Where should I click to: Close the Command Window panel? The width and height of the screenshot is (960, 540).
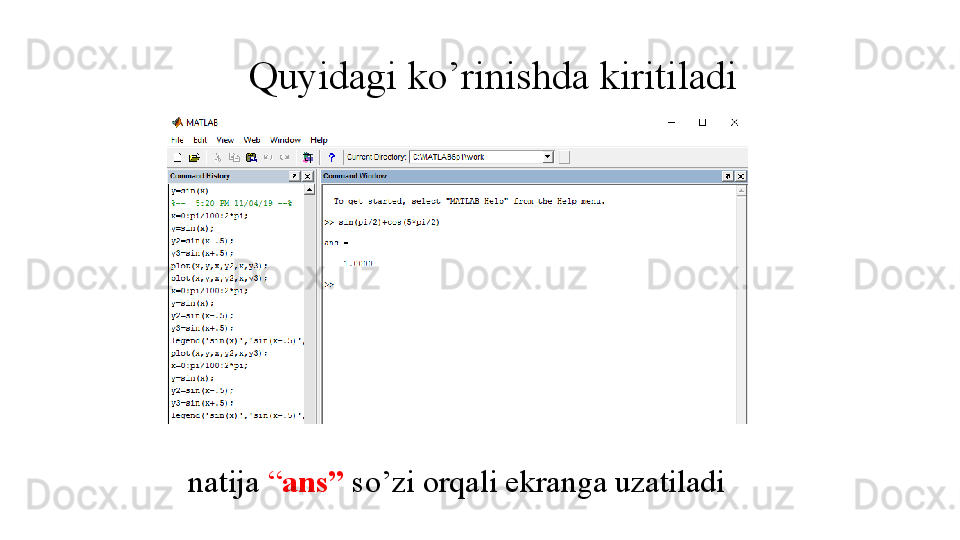(x=741, y=176)
